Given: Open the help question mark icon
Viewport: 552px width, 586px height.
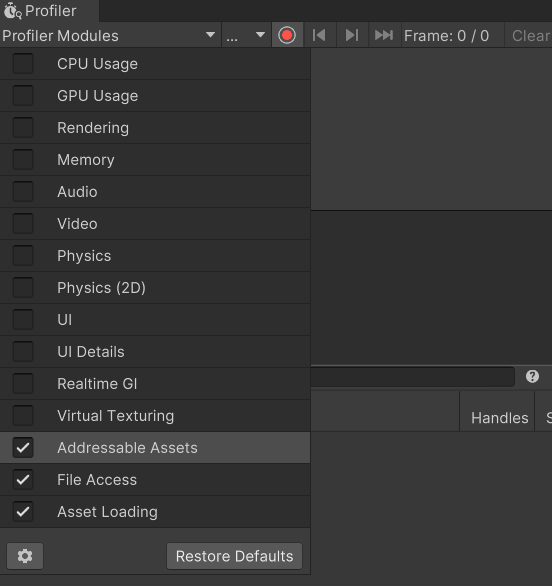Looking at the screenshot, I should click(x=532, y=376).
